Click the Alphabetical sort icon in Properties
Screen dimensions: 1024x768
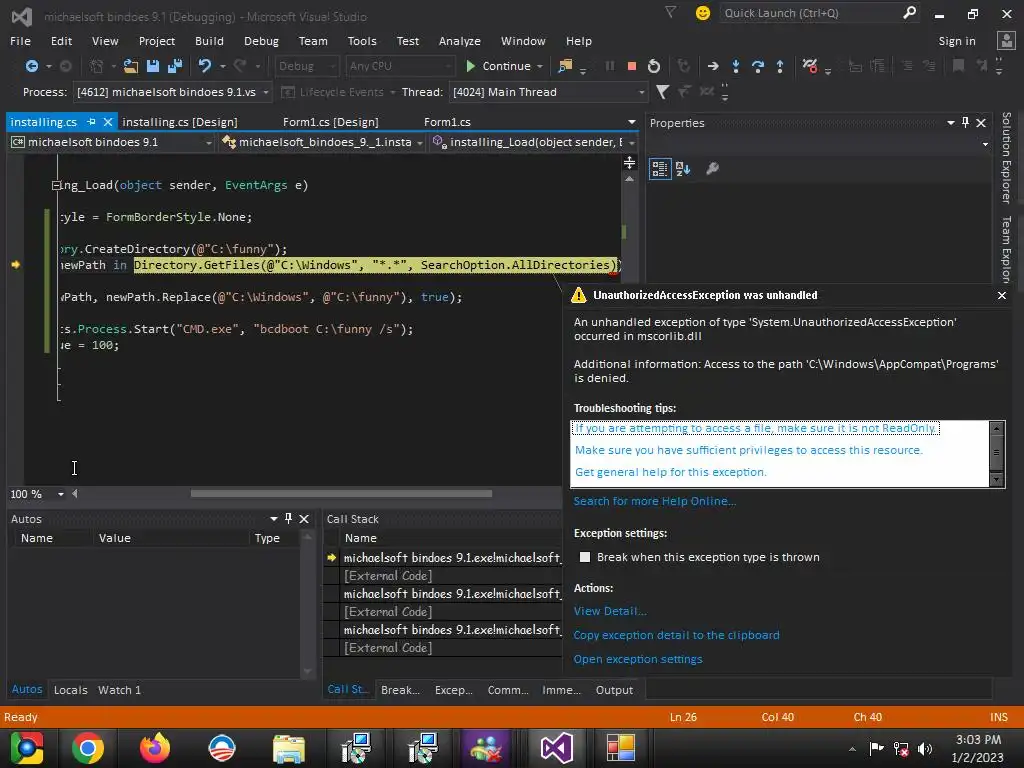click(683, 168)
